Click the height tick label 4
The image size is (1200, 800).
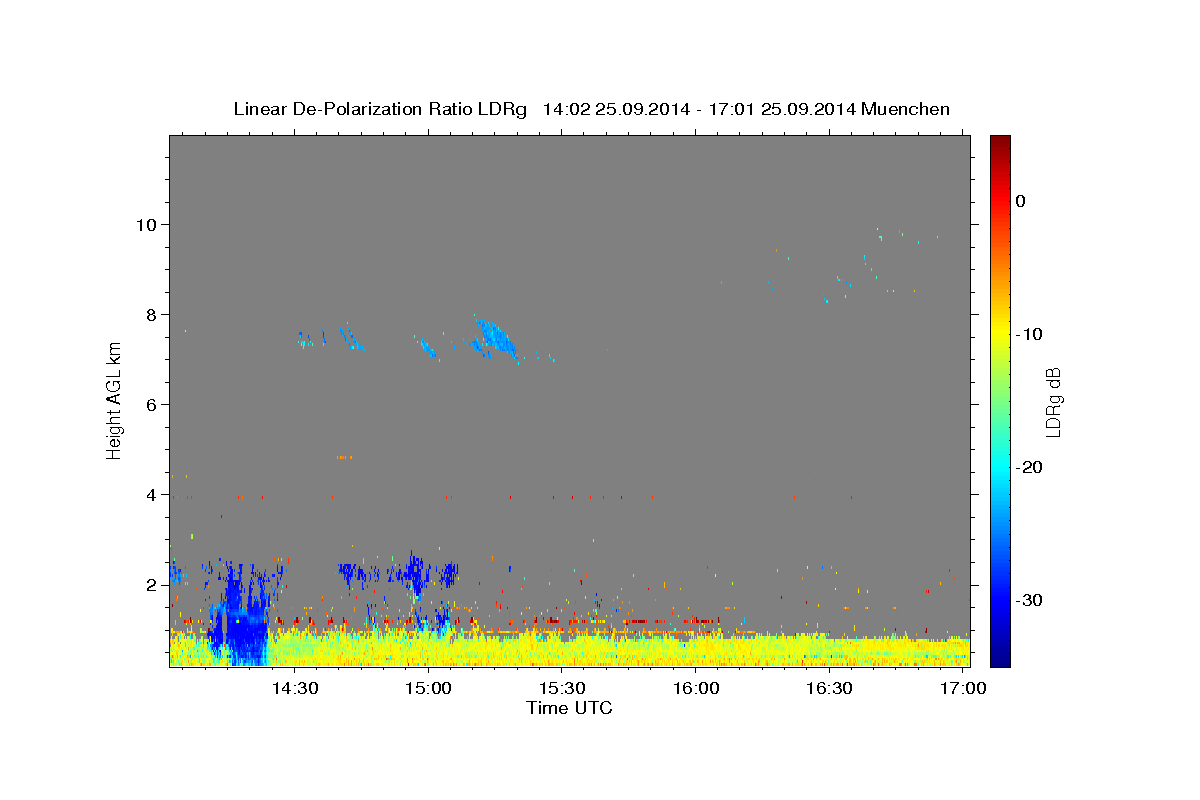(x=153, y=494)
